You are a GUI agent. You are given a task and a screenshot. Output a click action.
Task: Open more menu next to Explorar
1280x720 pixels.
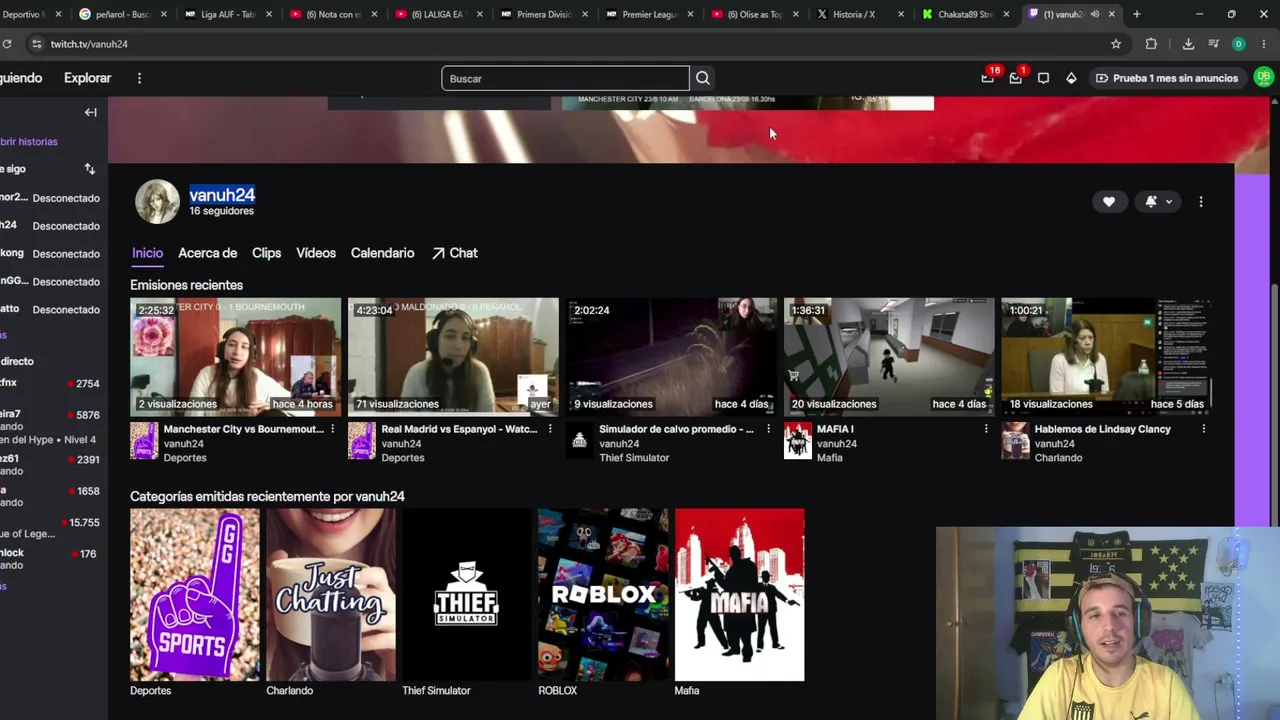[x=139, y=78]
